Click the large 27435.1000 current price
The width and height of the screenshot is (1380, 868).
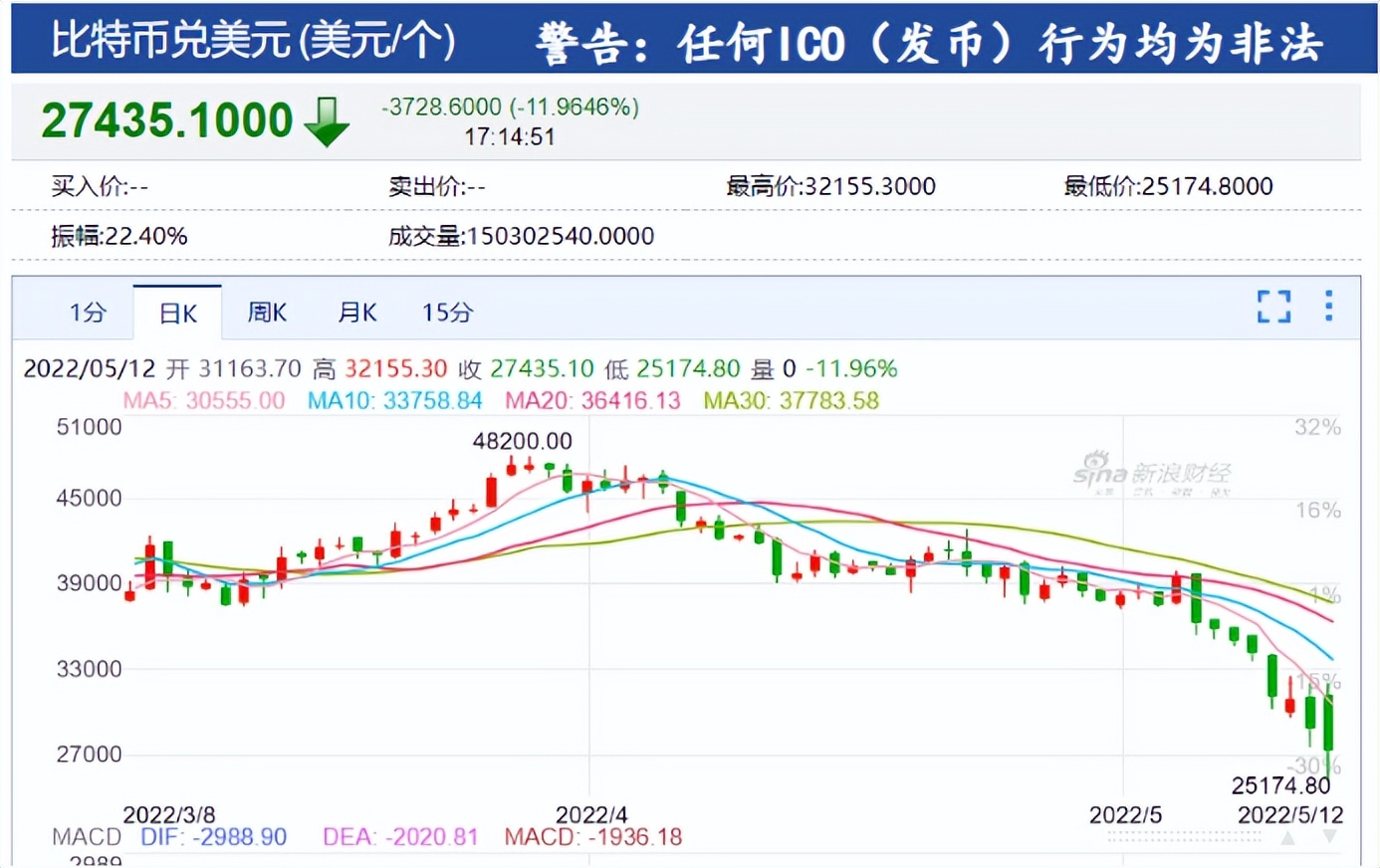(x=166, y=121)
